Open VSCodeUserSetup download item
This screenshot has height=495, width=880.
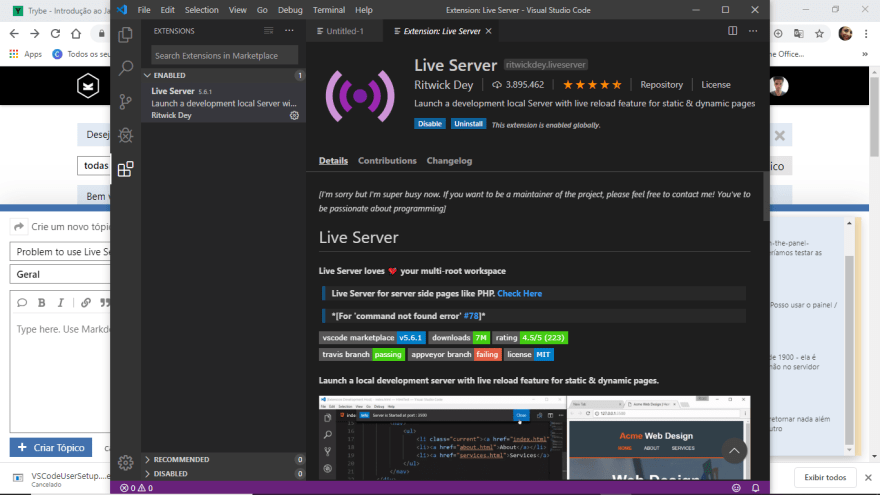tap(62, 478)
